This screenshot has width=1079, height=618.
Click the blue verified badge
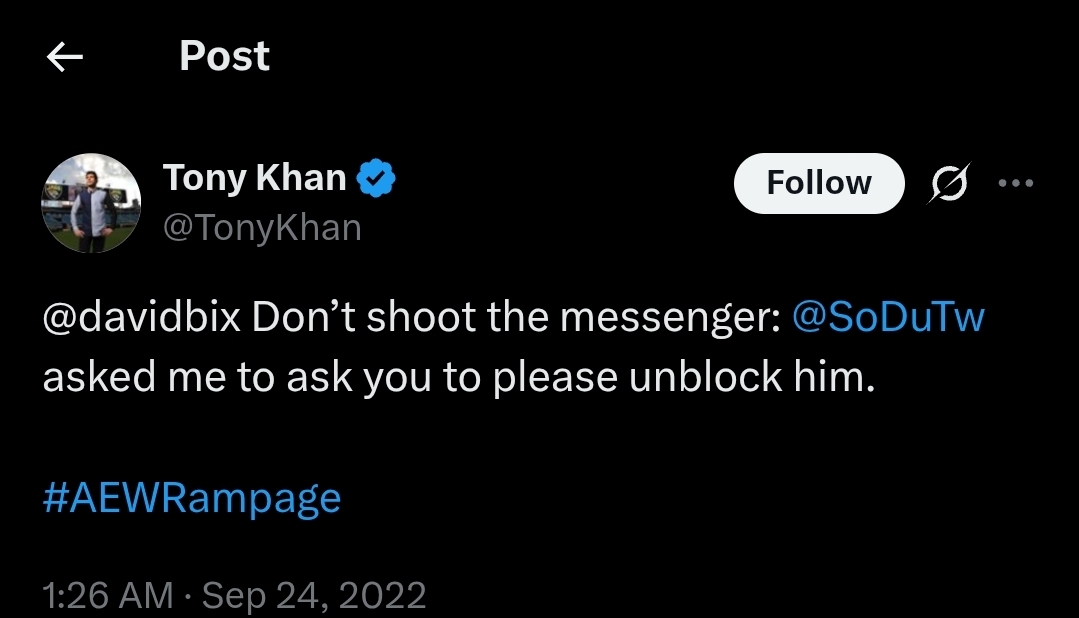click(x=378, y=179)
